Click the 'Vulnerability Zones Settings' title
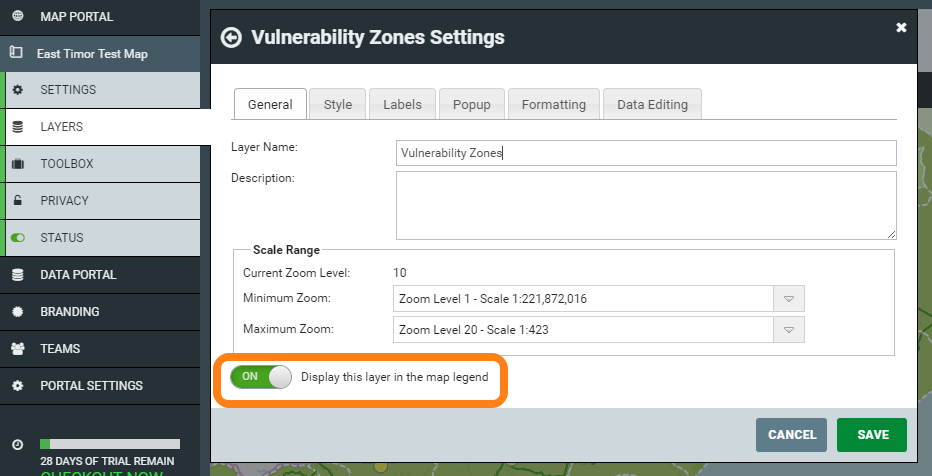The image size is (932, 476). (378, 37)
